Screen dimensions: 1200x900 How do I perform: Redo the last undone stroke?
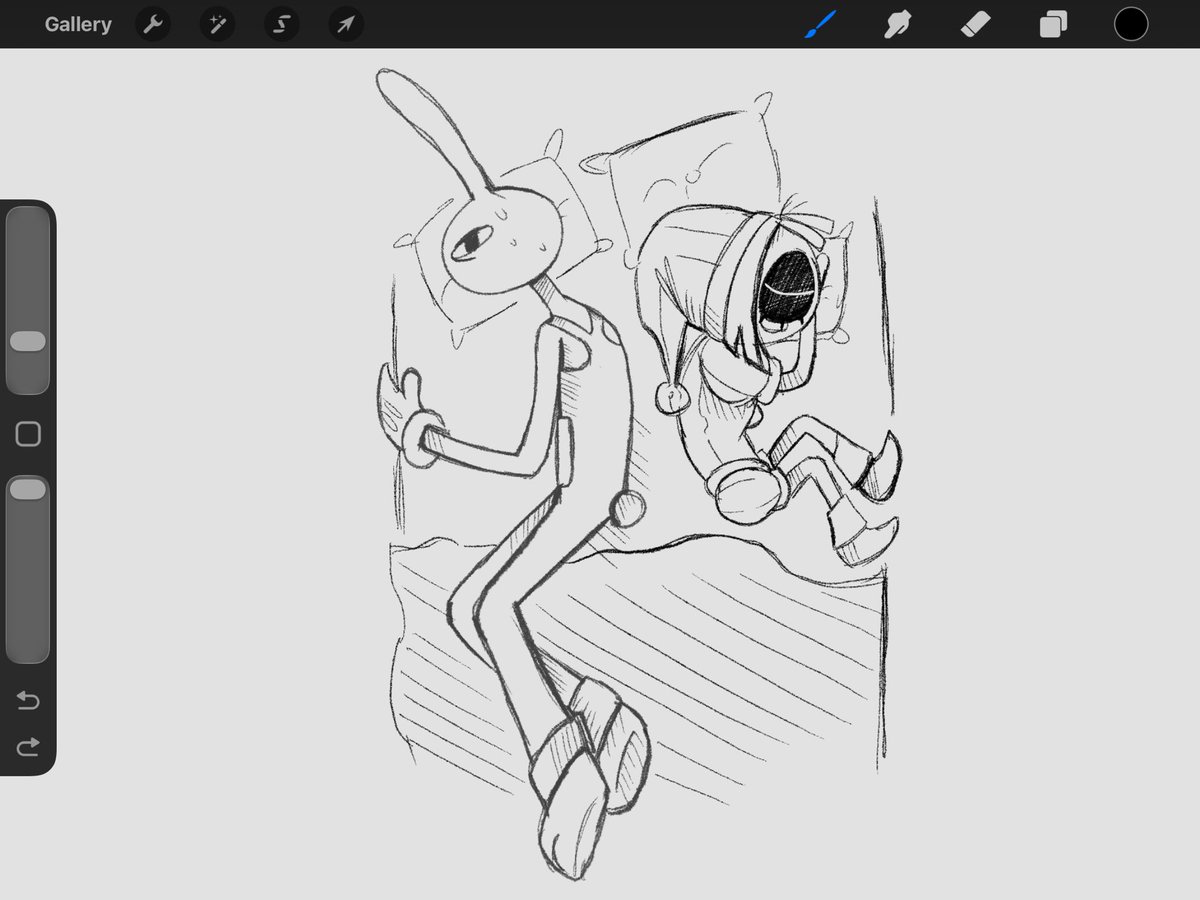28,746
